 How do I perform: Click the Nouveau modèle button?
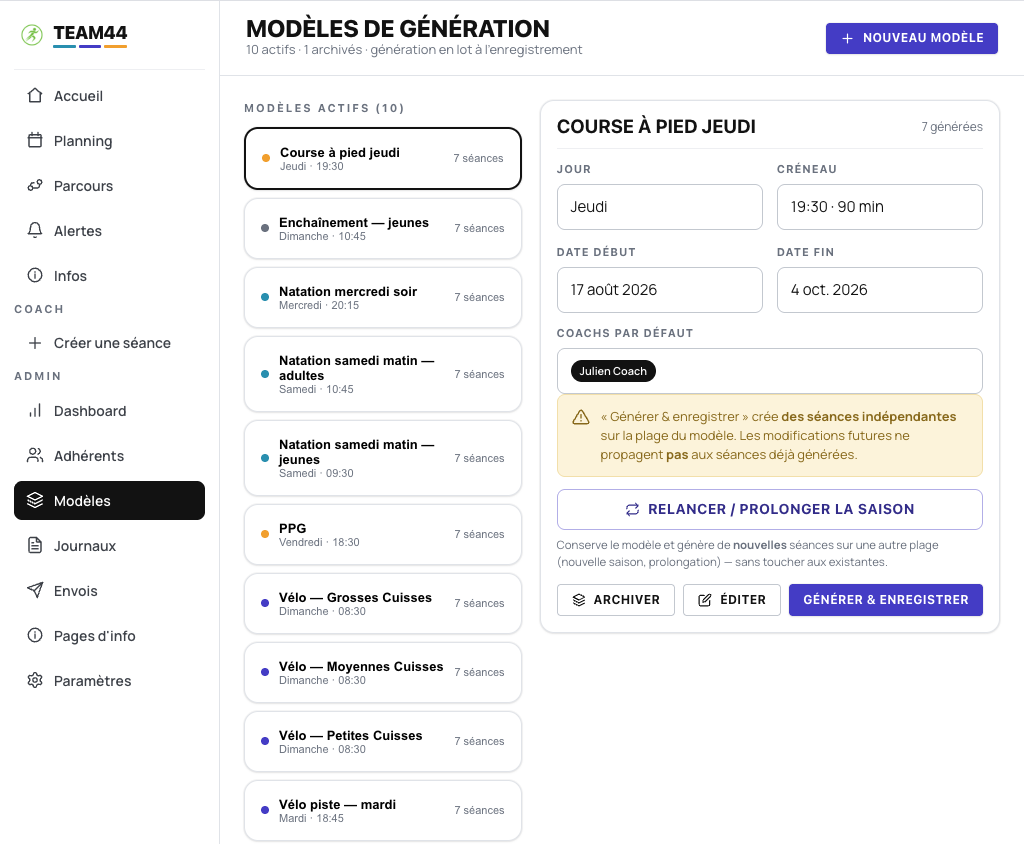[911, 39]
